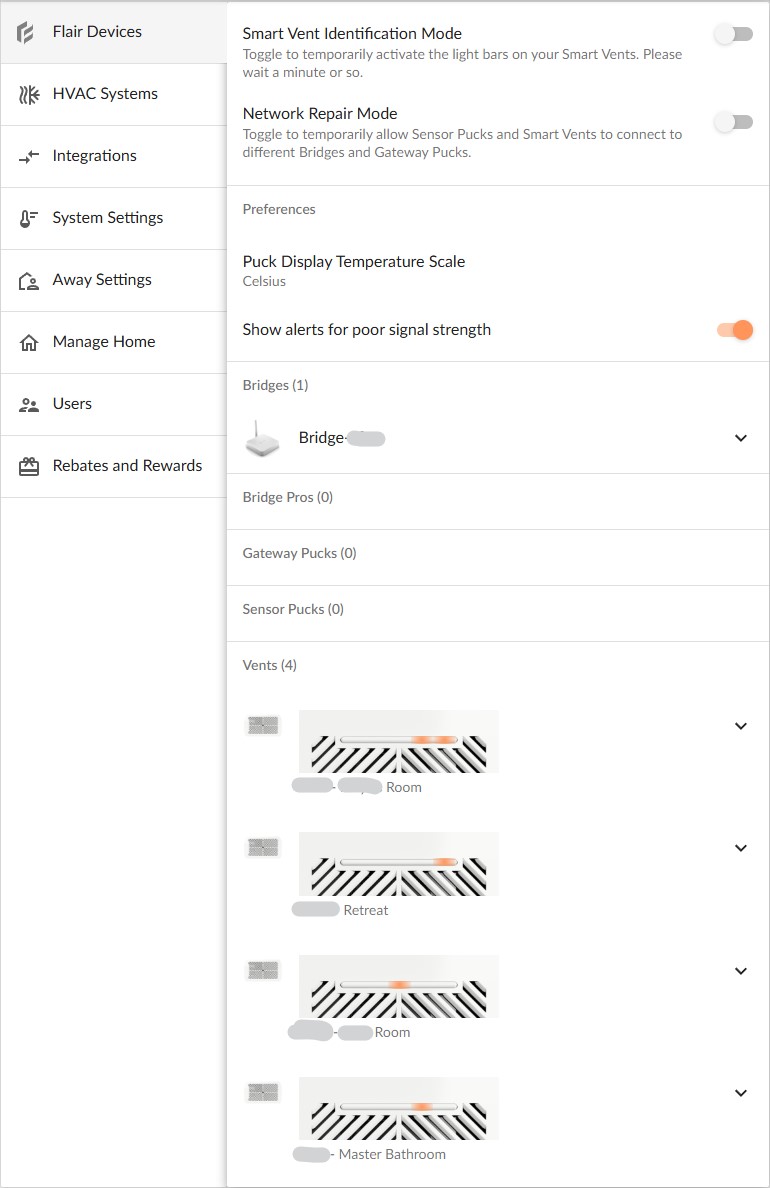Screen dimensions: 770x1188
Task: Click the HVAC Systems fan icon
Action: [x=28, y=94]
